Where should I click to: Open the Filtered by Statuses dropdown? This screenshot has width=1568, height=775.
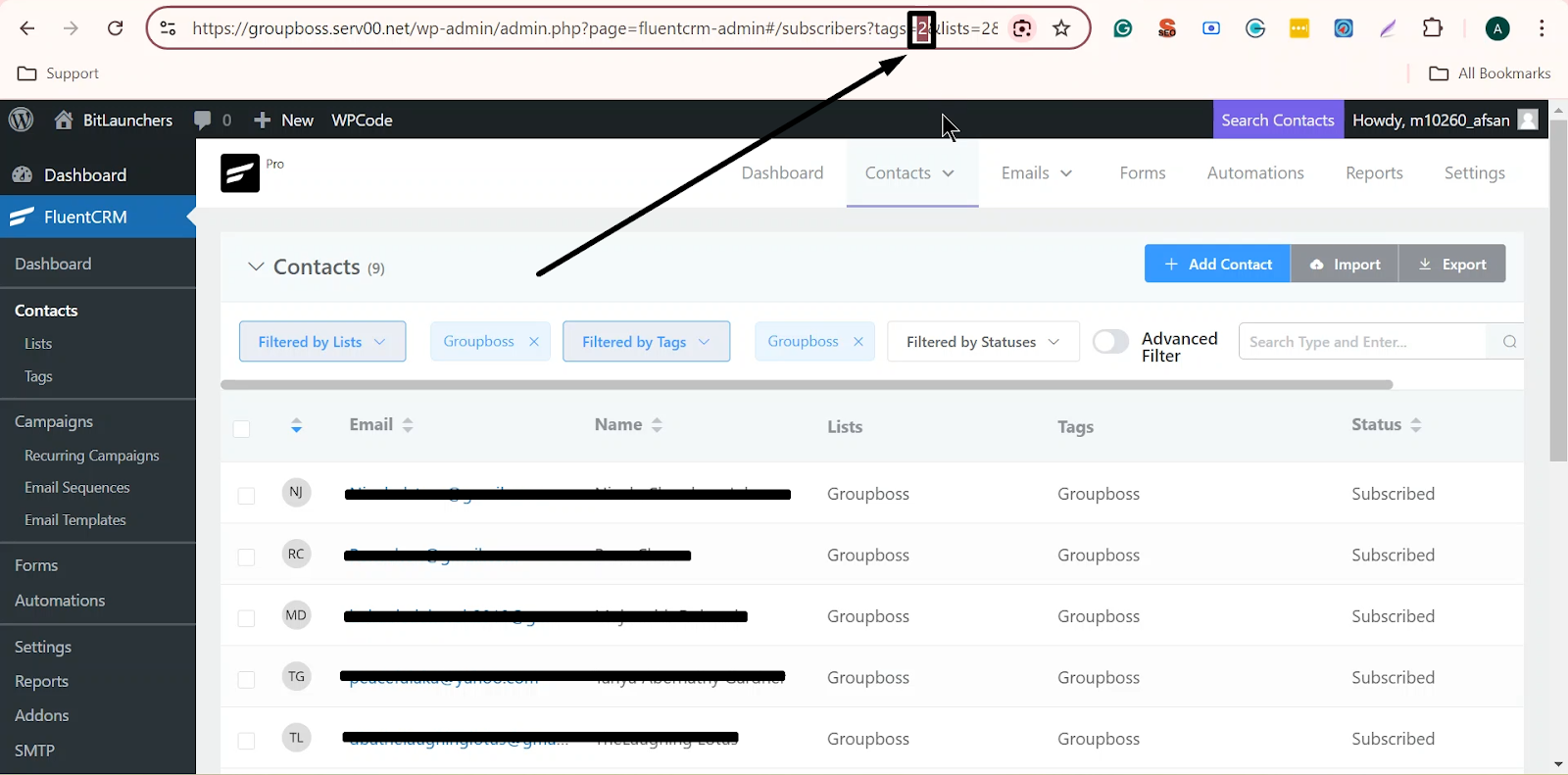[x=983, y=341]
